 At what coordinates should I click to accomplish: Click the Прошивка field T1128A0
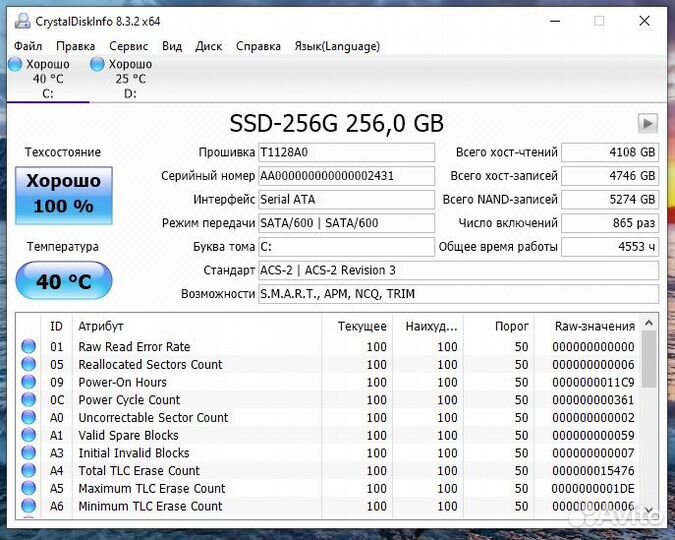(x=346, y=152)
